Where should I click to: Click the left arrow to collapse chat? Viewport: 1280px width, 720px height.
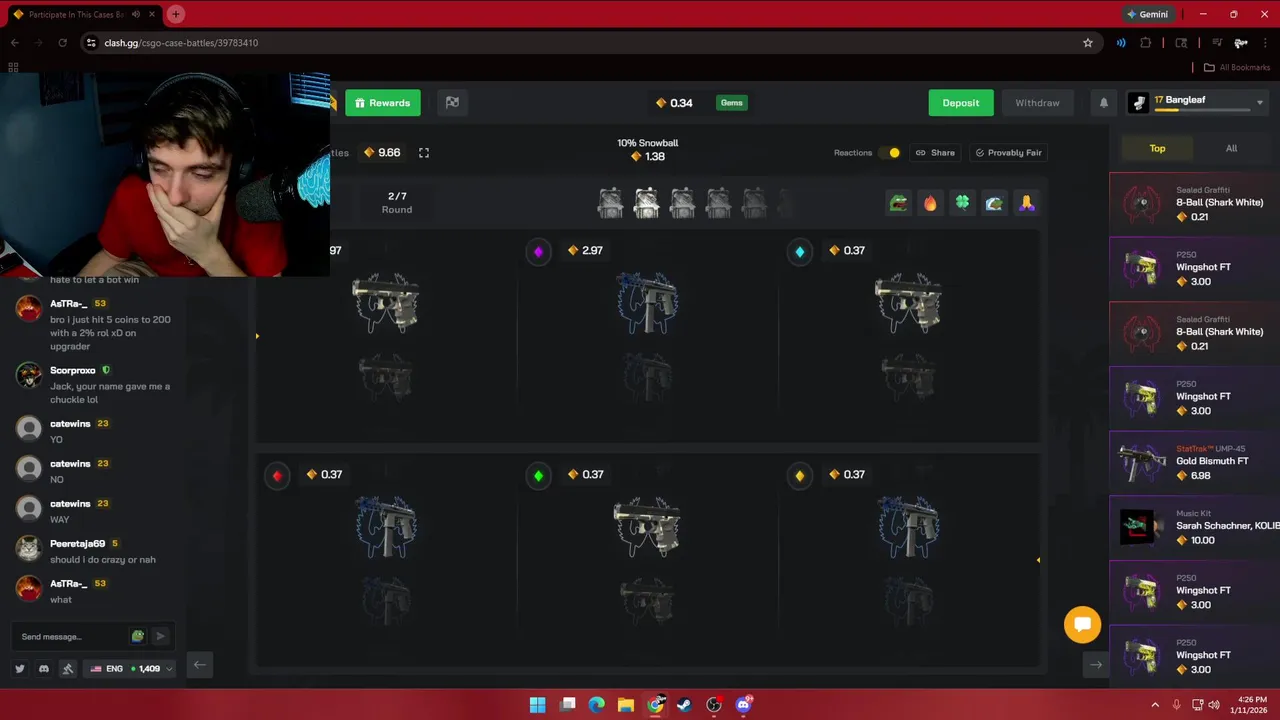point(199,665)
